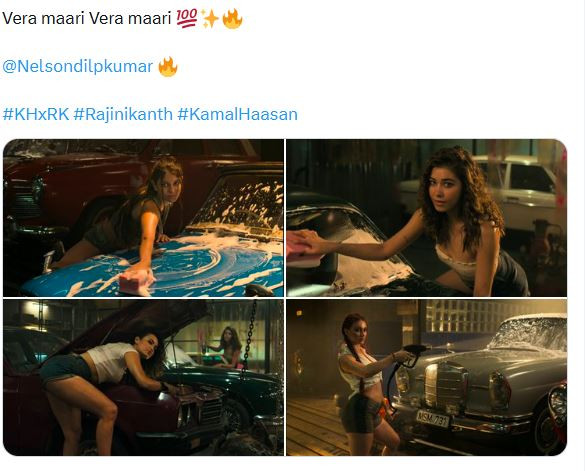Expand the photo of the silver Mercedes being pressure-washed
This screenshot has width=585, height=471.
pyautogui.click(x=426, y=377)
